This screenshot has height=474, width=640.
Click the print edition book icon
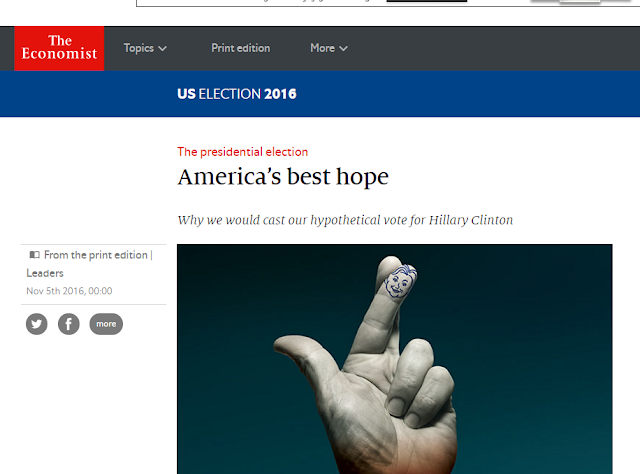pyautogui.click(x=35, y=255)
